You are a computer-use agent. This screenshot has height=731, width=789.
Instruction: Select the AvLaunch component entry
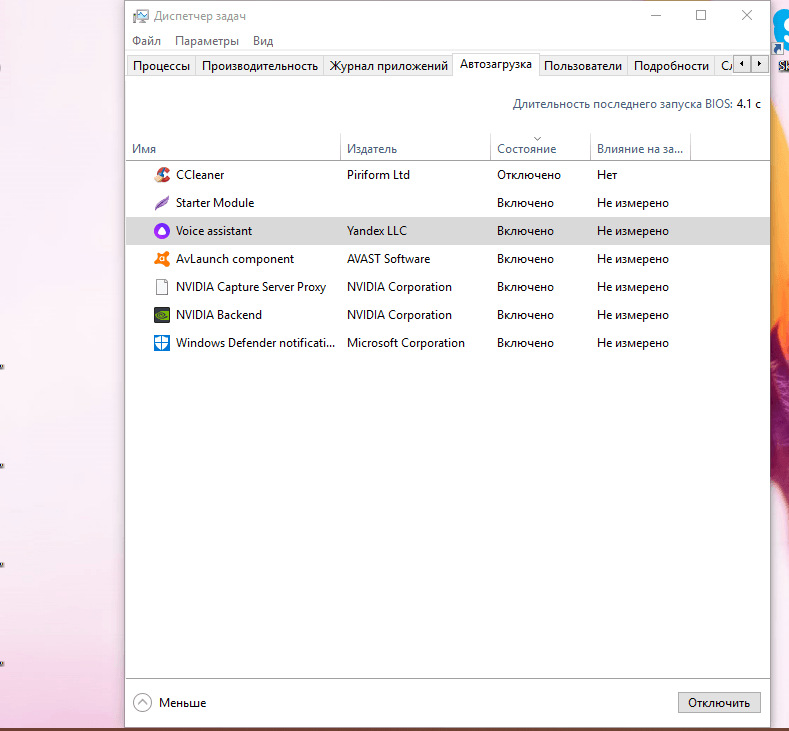pyautogui.click(x=234, y=259)
